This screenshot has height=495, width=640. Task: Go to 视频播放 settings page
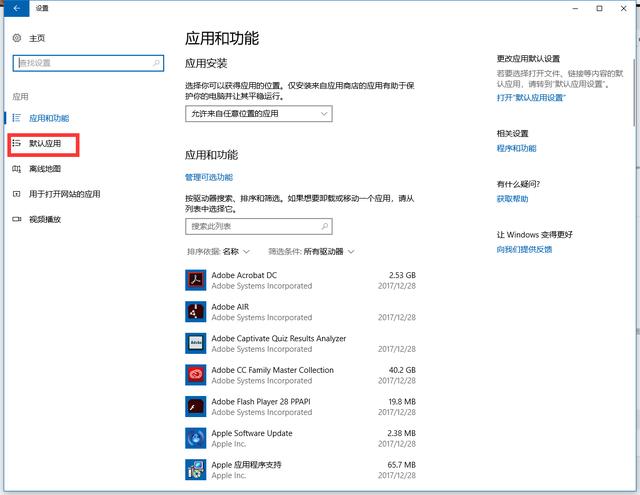coord(45,219)
